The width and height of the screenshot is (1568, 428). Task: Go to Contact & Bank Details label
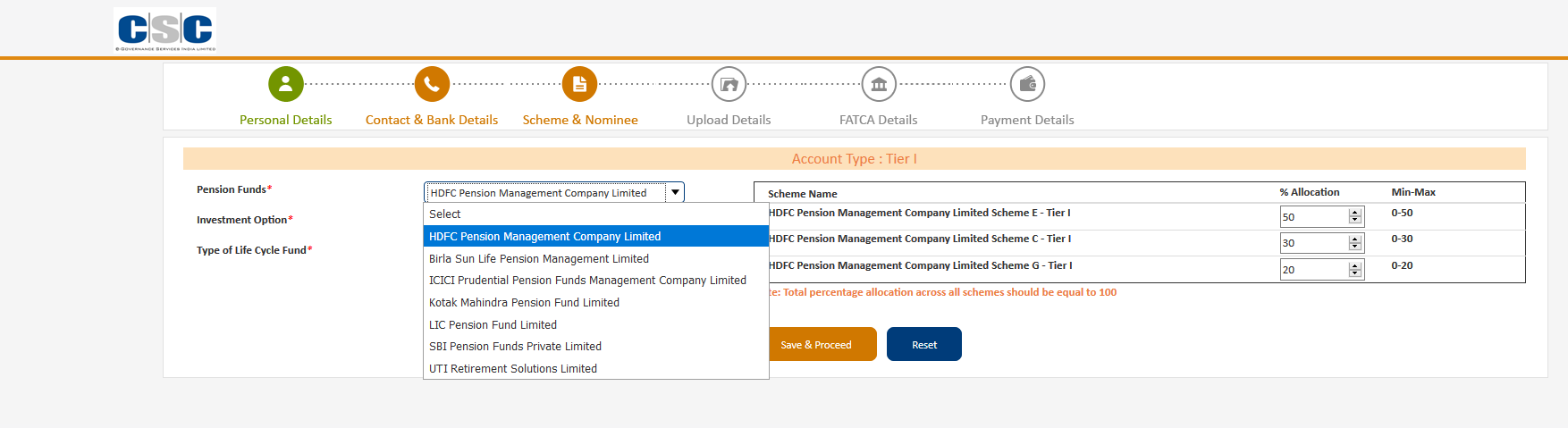(432, 120)
